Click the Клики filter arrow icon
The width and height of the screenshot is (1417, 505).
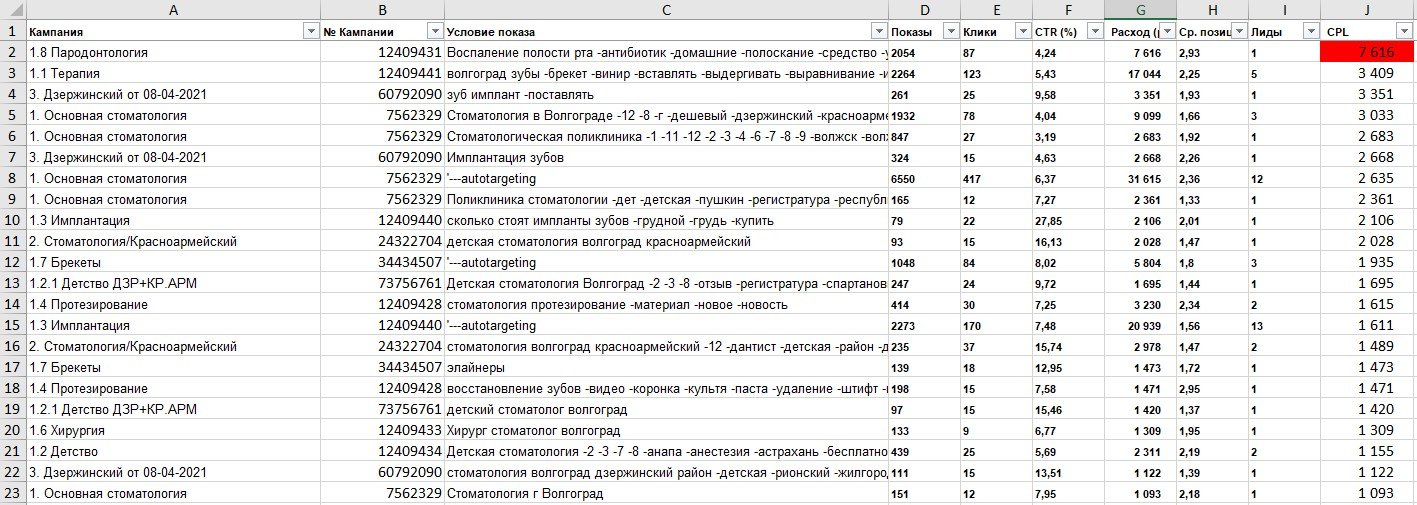click(x=1022, y=32)
